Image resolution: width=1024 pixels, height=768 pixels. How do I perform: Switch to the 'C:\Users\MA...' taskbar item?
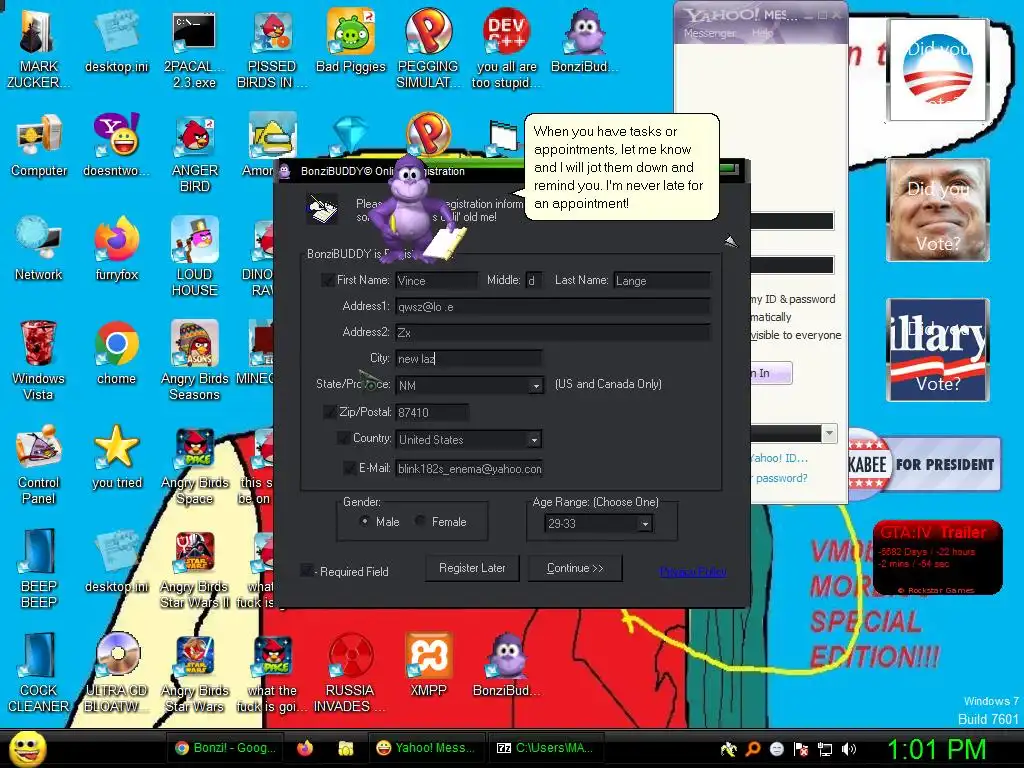click(x=546, y=748)
